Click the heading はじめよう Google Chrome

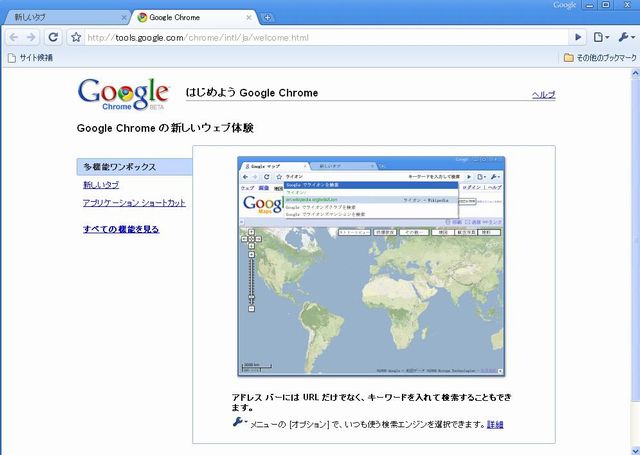tap(252, 93)
